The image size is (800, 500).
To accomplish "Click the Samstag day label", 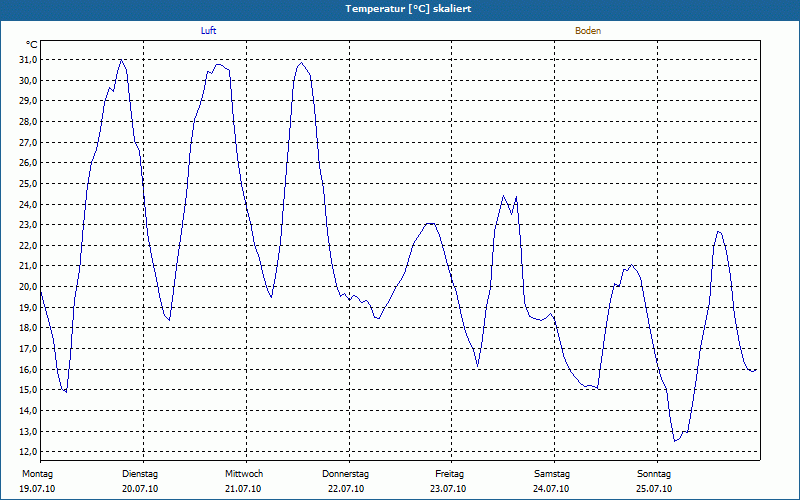I will [552, 474].
